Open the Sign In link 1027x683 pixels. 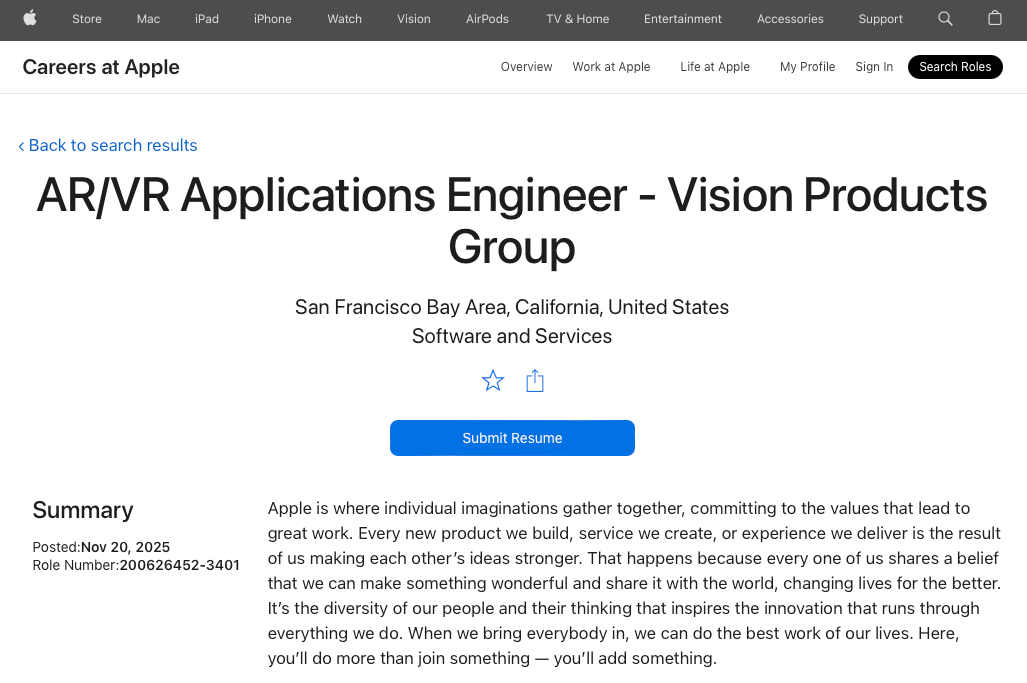(x=874, y=67)
